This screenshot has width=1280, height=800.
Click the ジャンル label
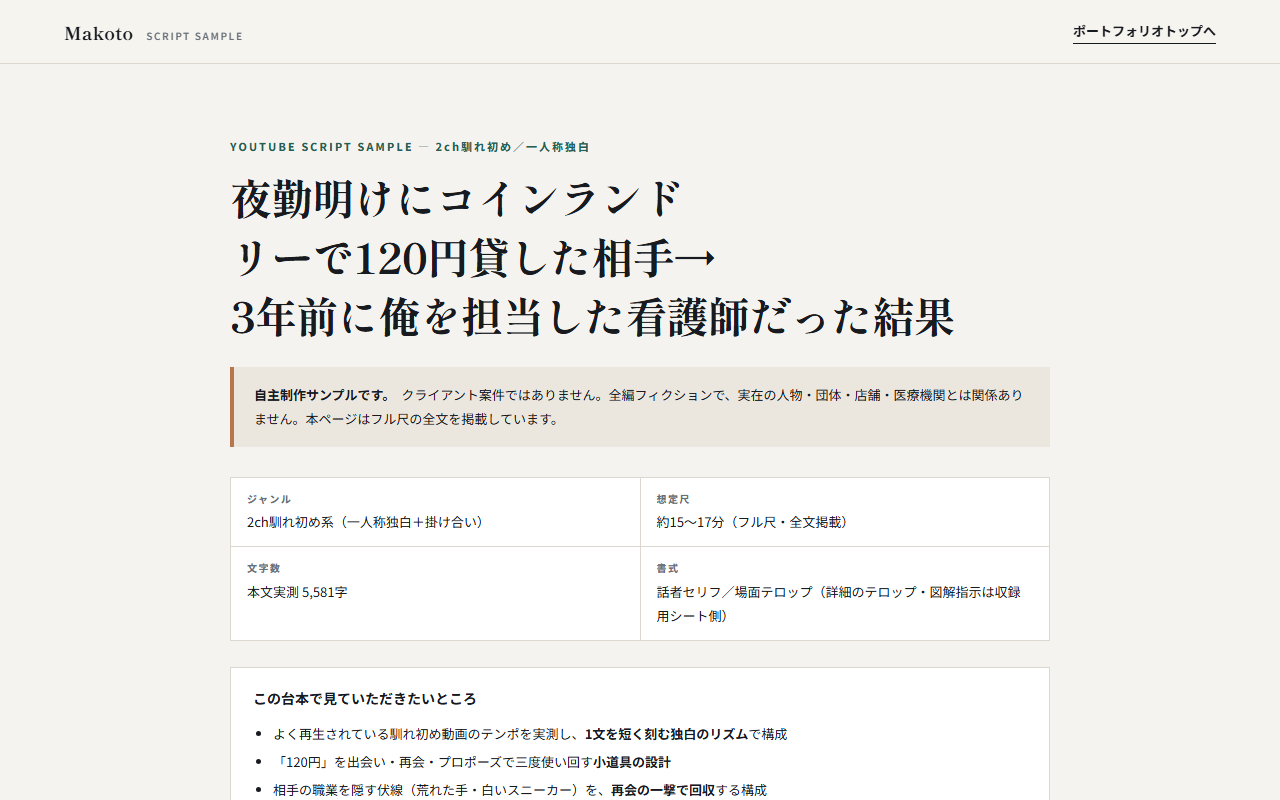pos(269,499)
